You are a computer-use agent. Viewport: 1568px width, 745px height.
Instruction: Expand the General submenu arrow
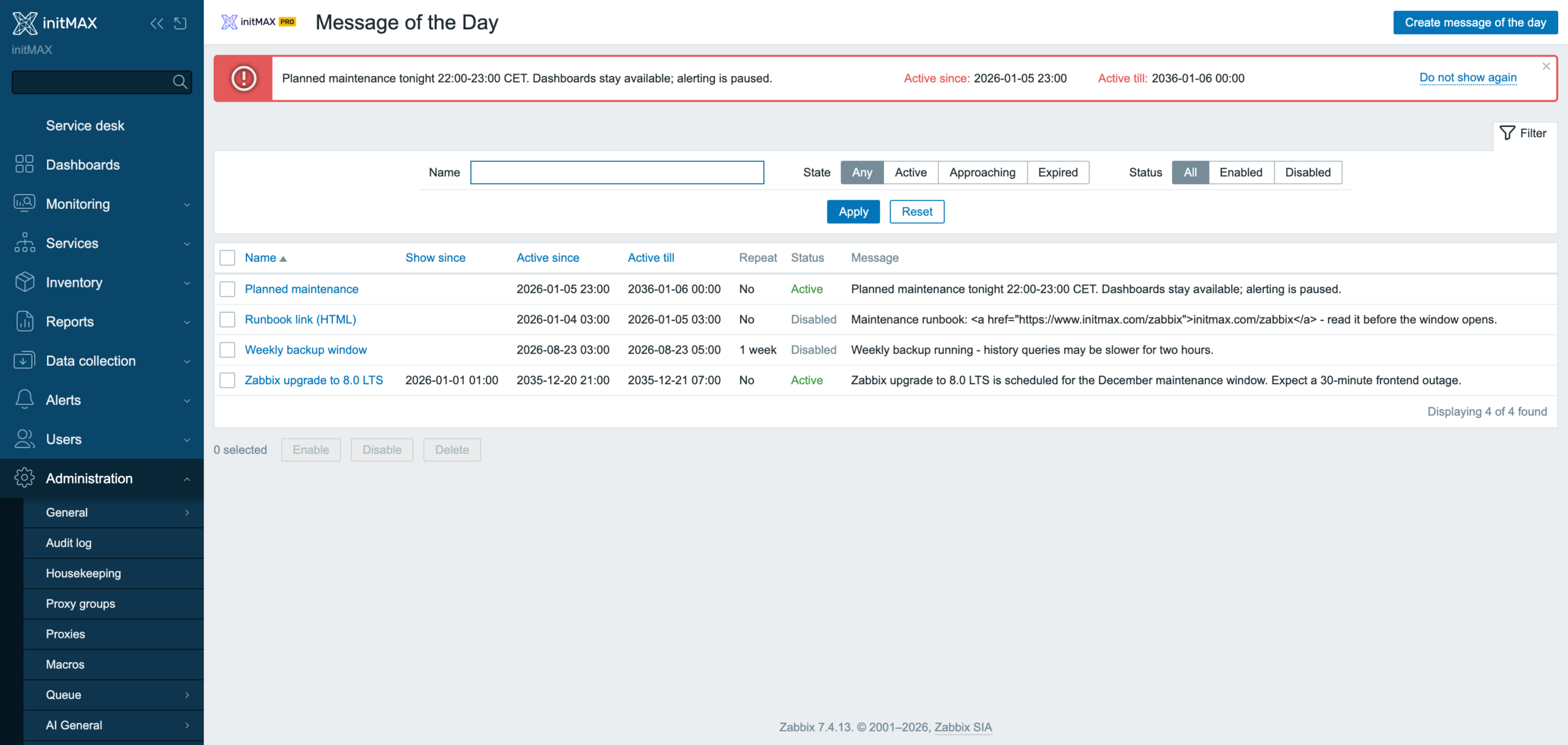(187, 513)
